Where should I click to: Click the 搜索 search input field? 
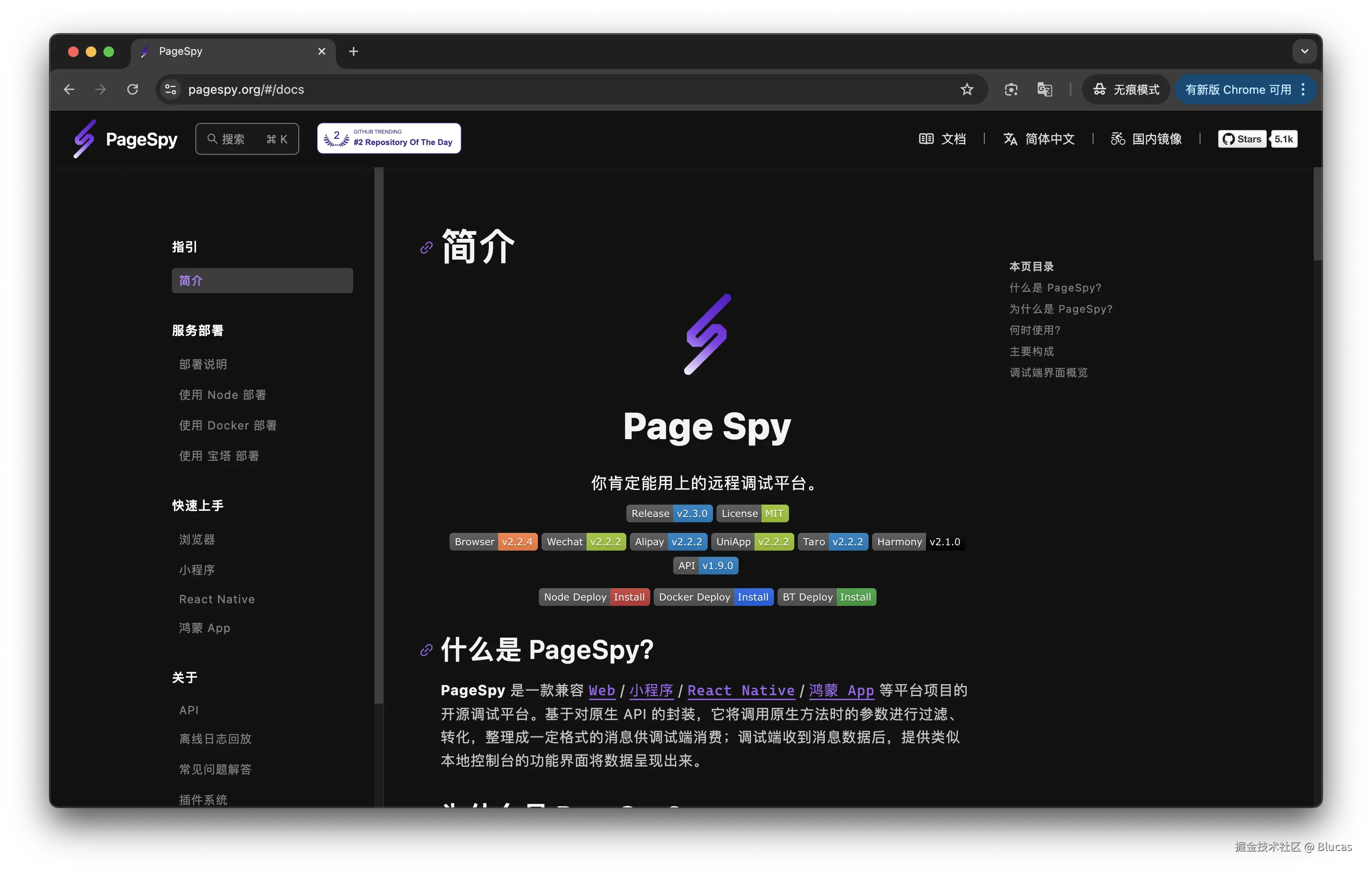point(247,138)
